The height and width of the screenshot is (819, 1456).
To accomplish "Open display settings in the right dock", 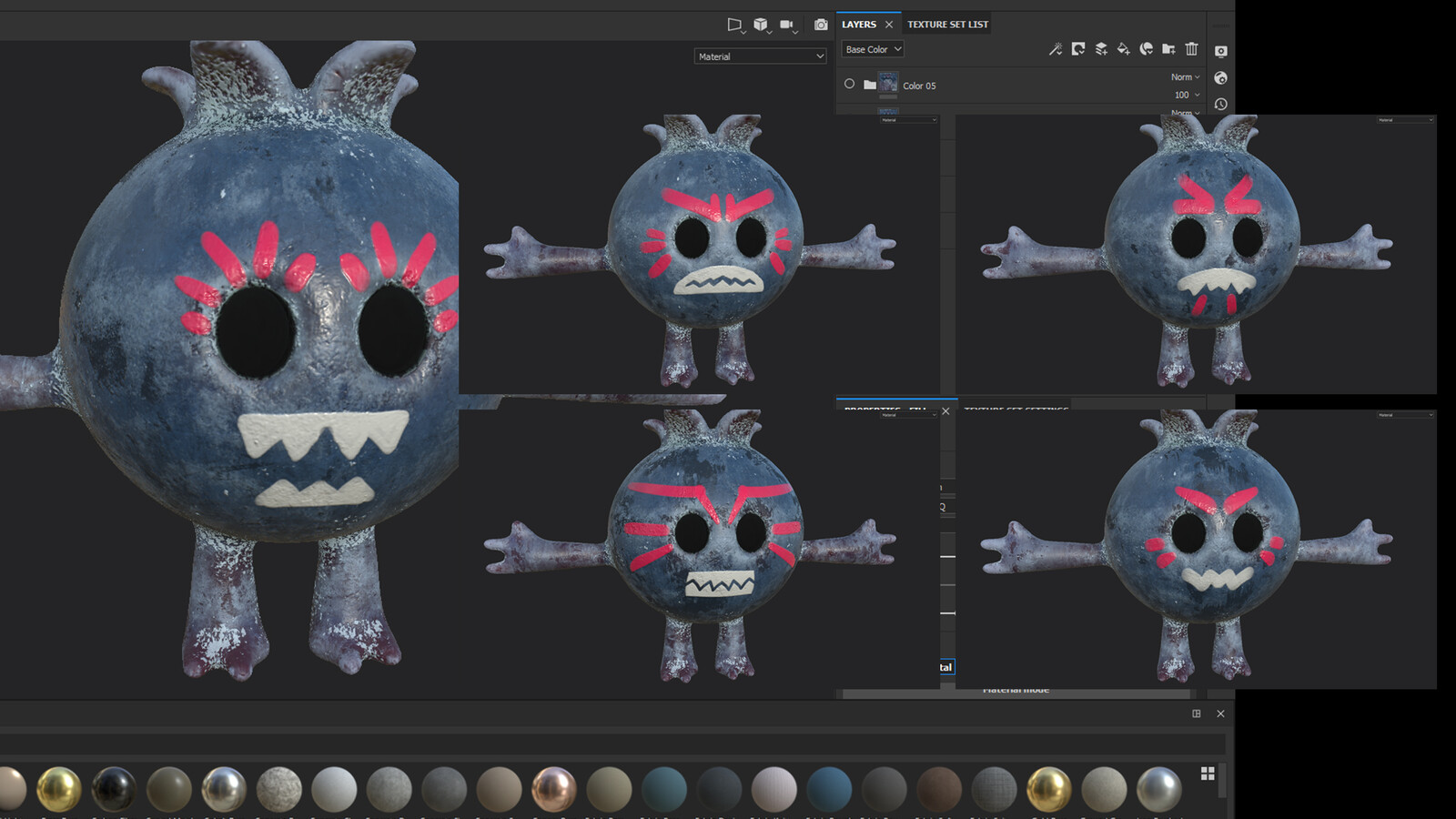I will pos(1221,51).
